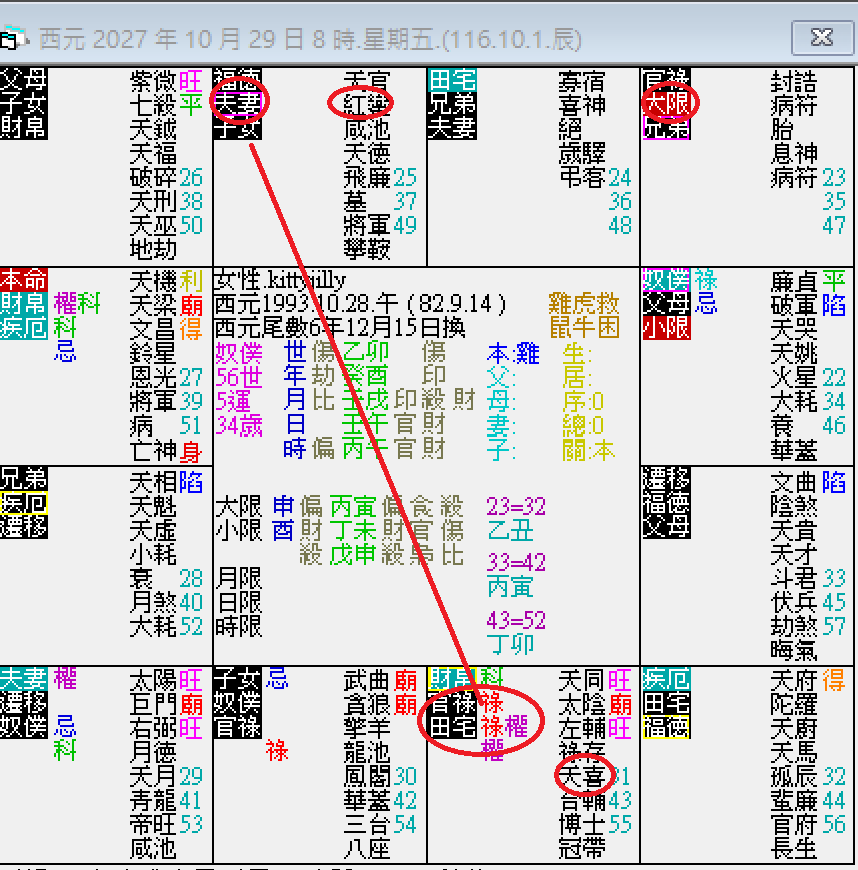The height and width of the screenshot is (870, 858).
Task: Select the 晦氣 entry
Action: (794, 650)
